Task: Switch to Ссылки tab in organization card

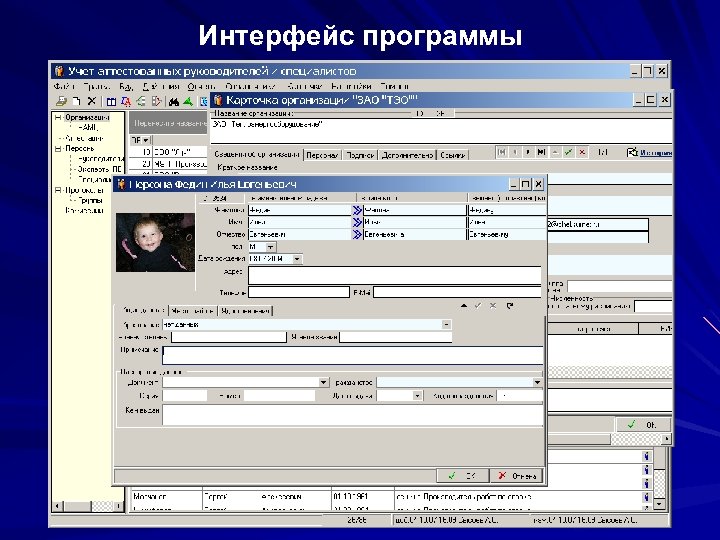Action: (x=452, y=155)
